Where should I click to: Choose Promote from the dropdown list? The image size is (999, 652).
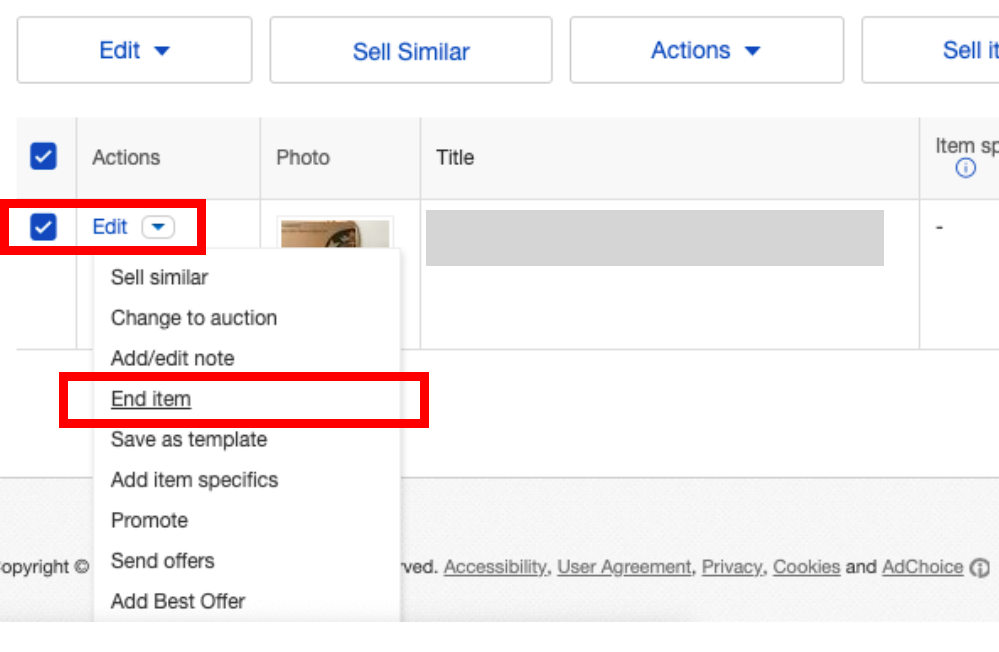tap(149, 520)
